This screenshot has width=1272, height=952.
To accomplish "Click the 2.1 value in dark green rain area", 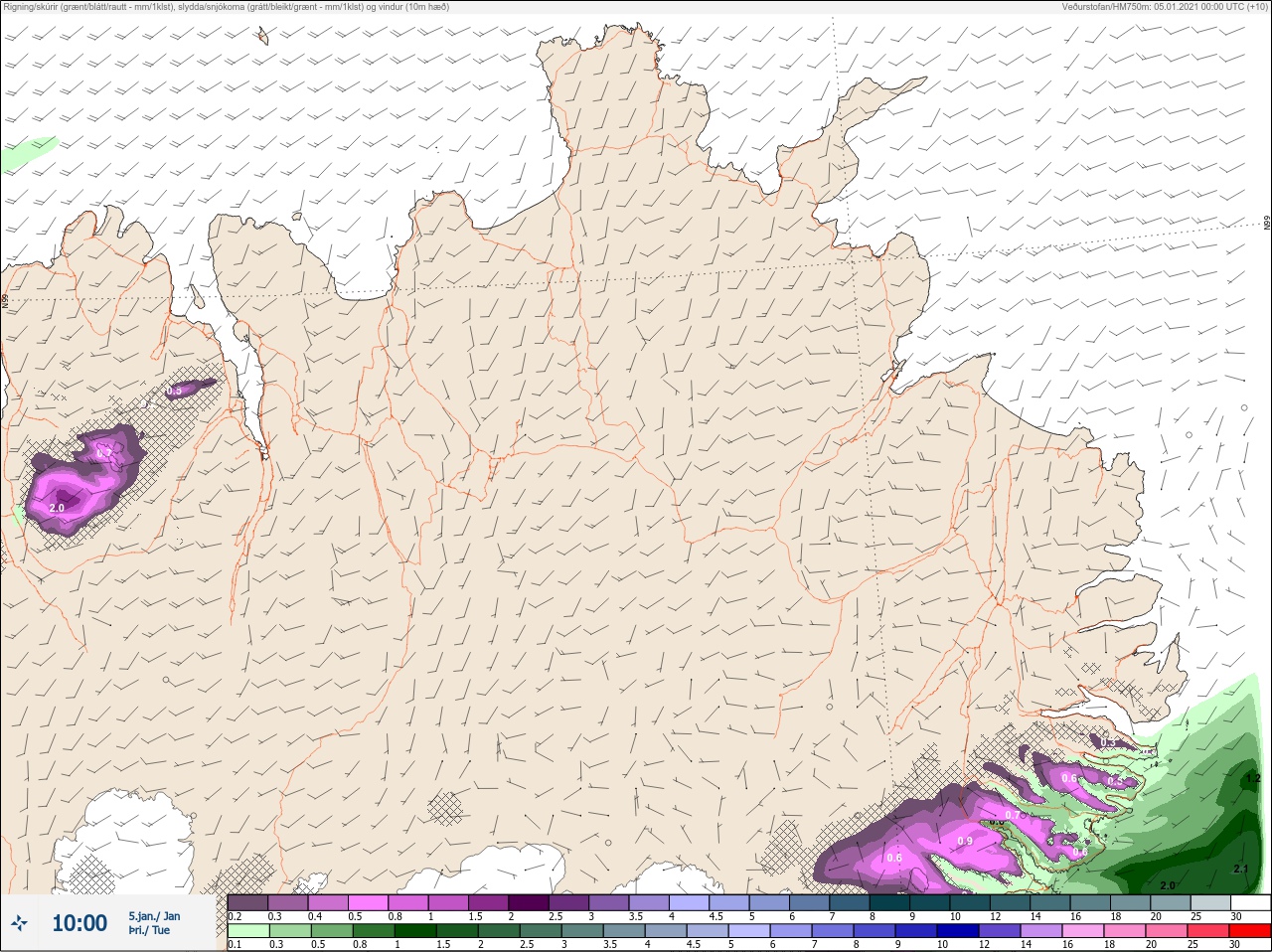I will click(x=1240, y=869).
